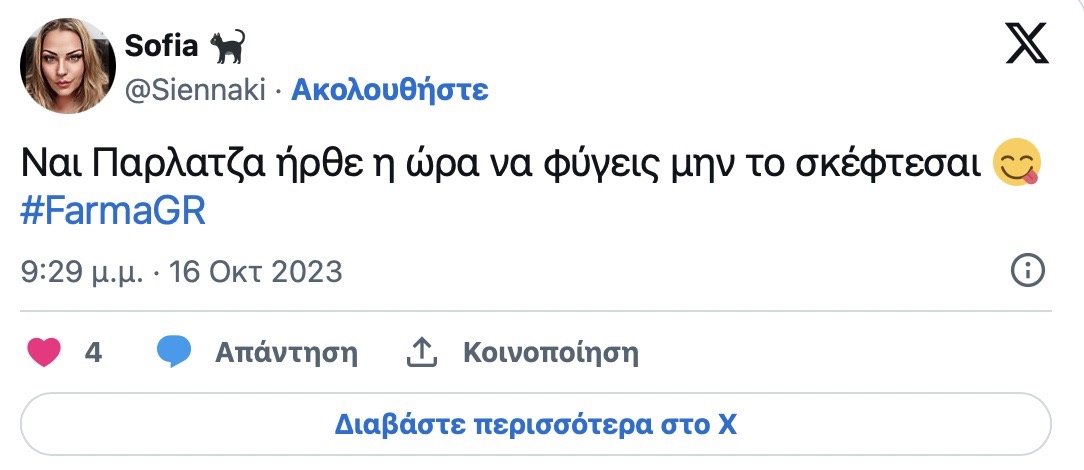Viewport: 1084px width, 470px height.
Task: Click the blue reply bubble icon
Action: 173,352
